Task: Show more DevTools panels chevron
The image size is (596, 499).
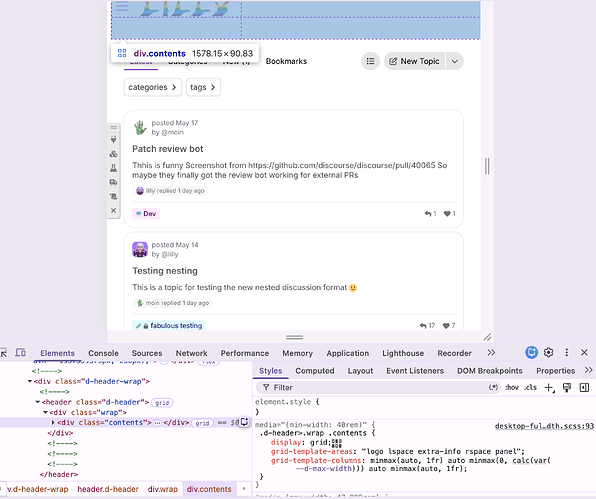Action: pos(491,353)
